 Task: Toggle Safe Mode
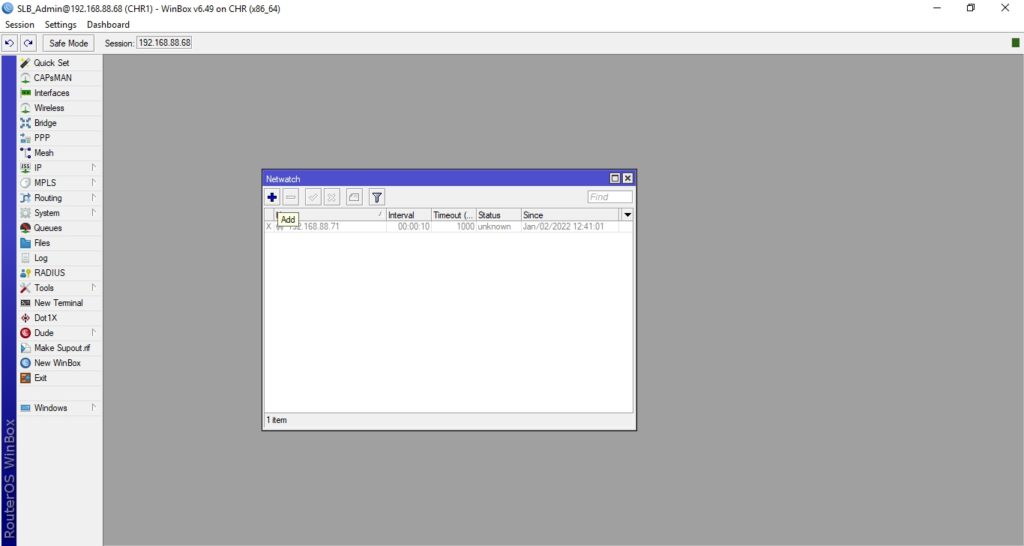69,43
